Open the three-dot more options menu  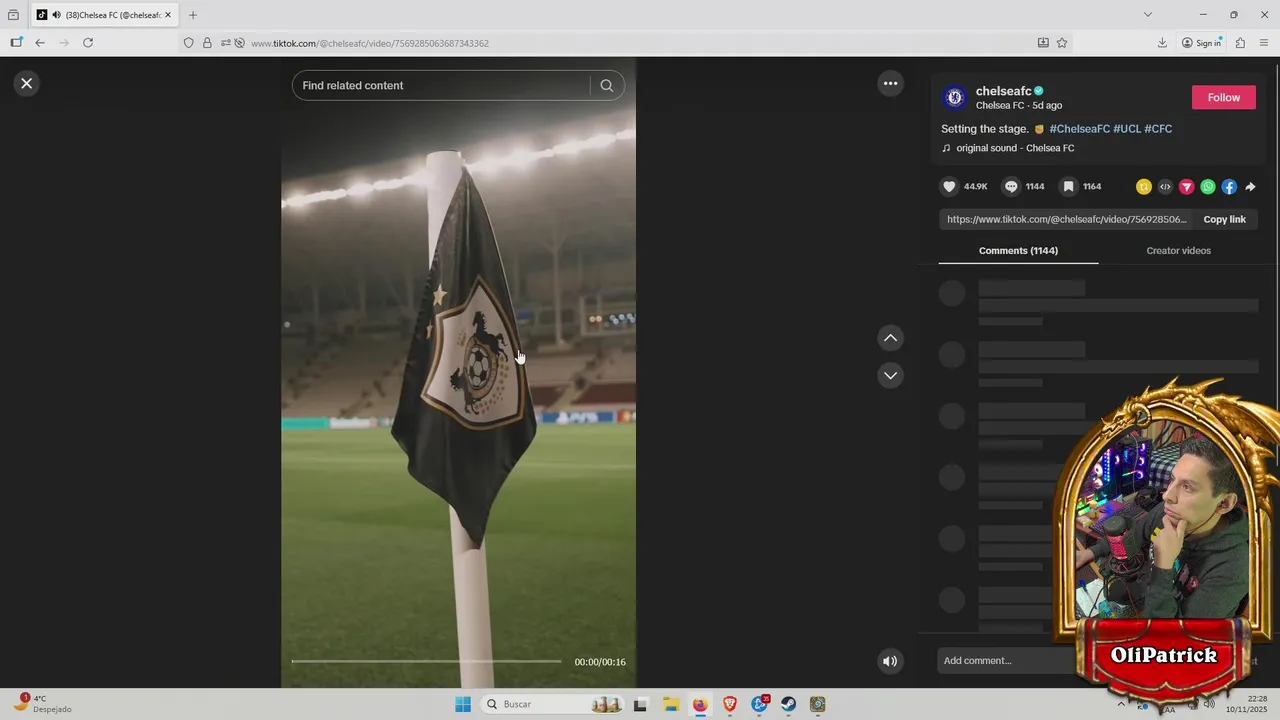coord(890,83)
